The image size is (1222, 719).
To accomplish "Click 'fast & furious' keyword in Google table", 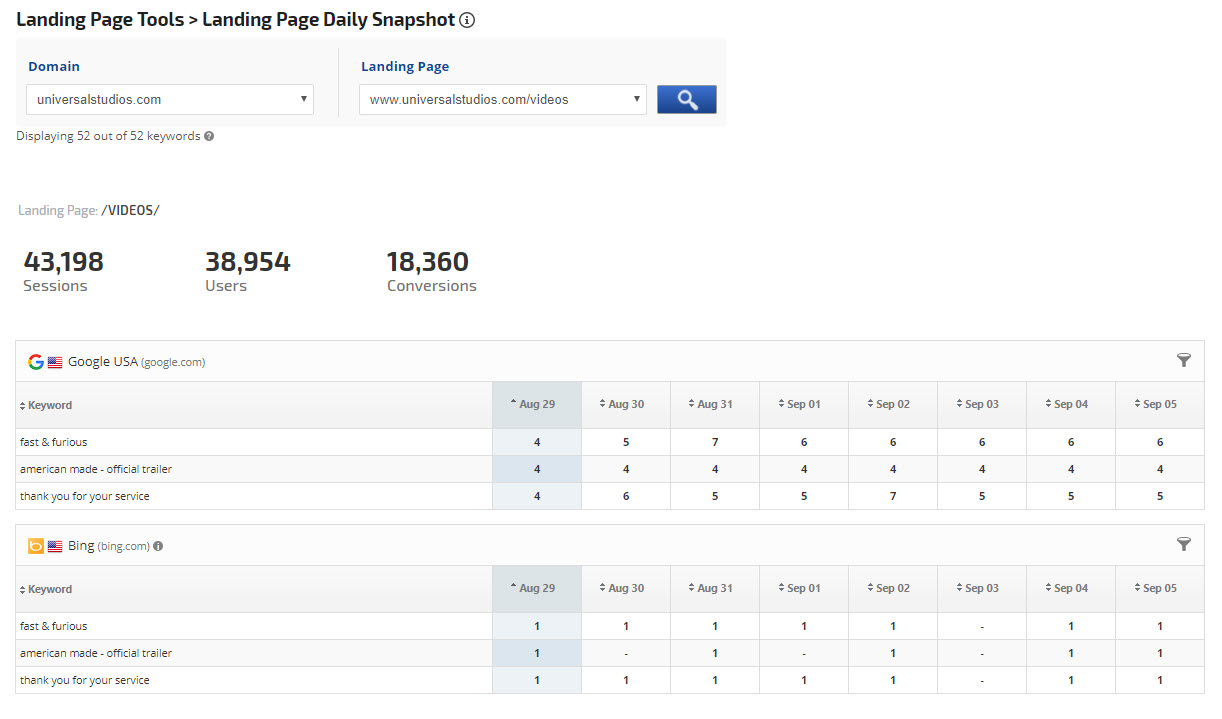I will [54, 442].
